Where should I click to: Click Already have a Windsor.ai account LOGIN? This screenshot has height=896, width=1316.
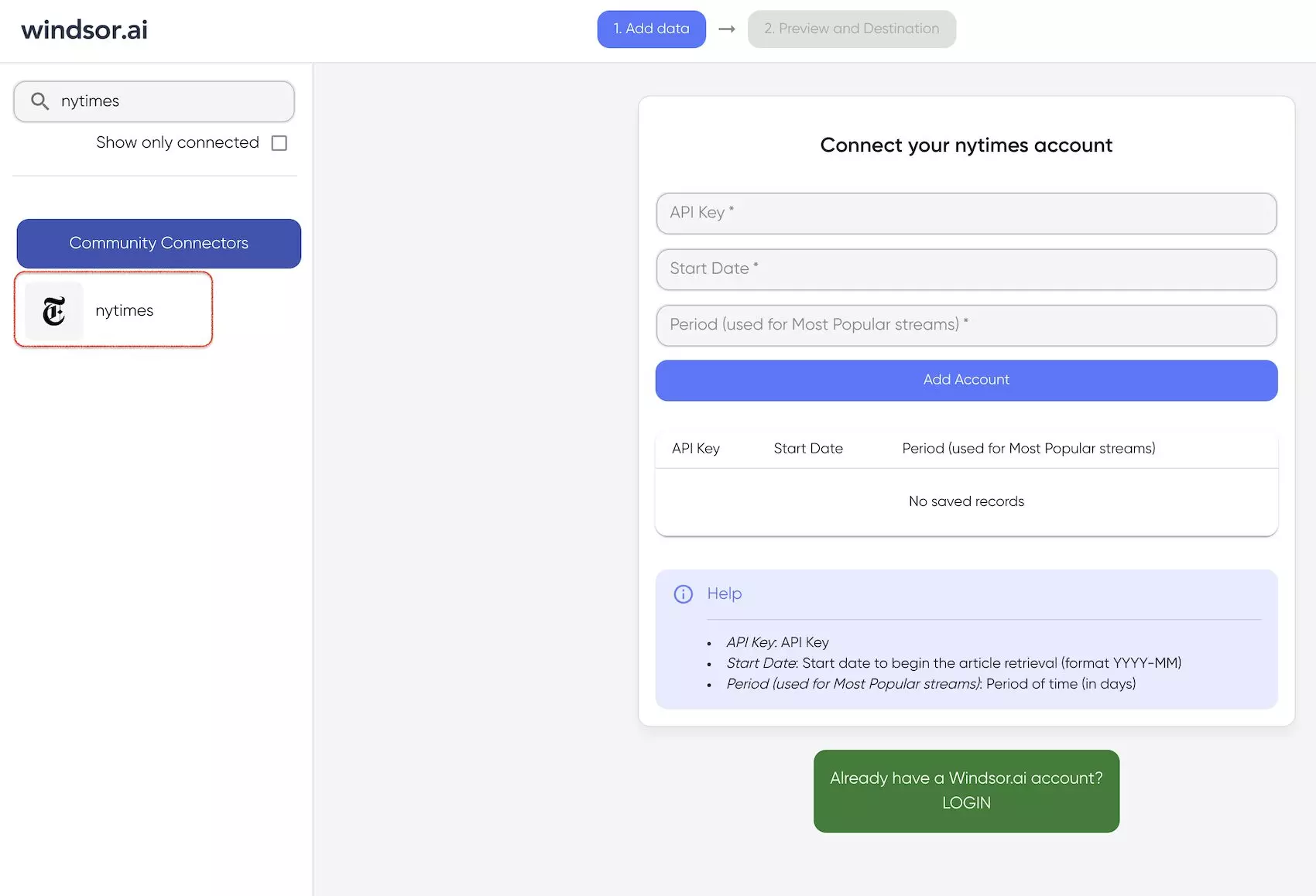966,791
